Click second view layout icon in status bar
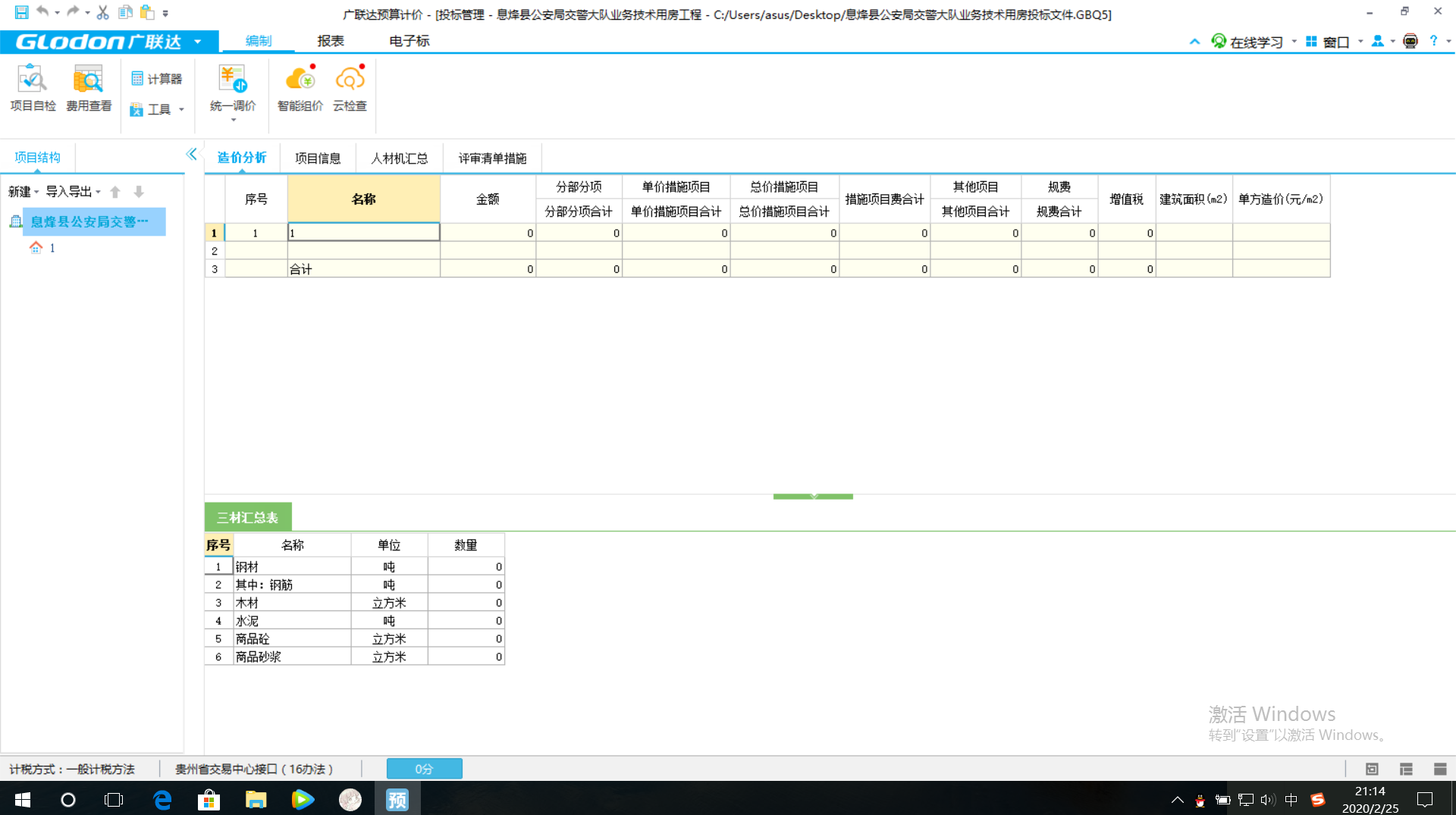The image size is (1456, 815). pyautogui.click(x=1406, y=769)
